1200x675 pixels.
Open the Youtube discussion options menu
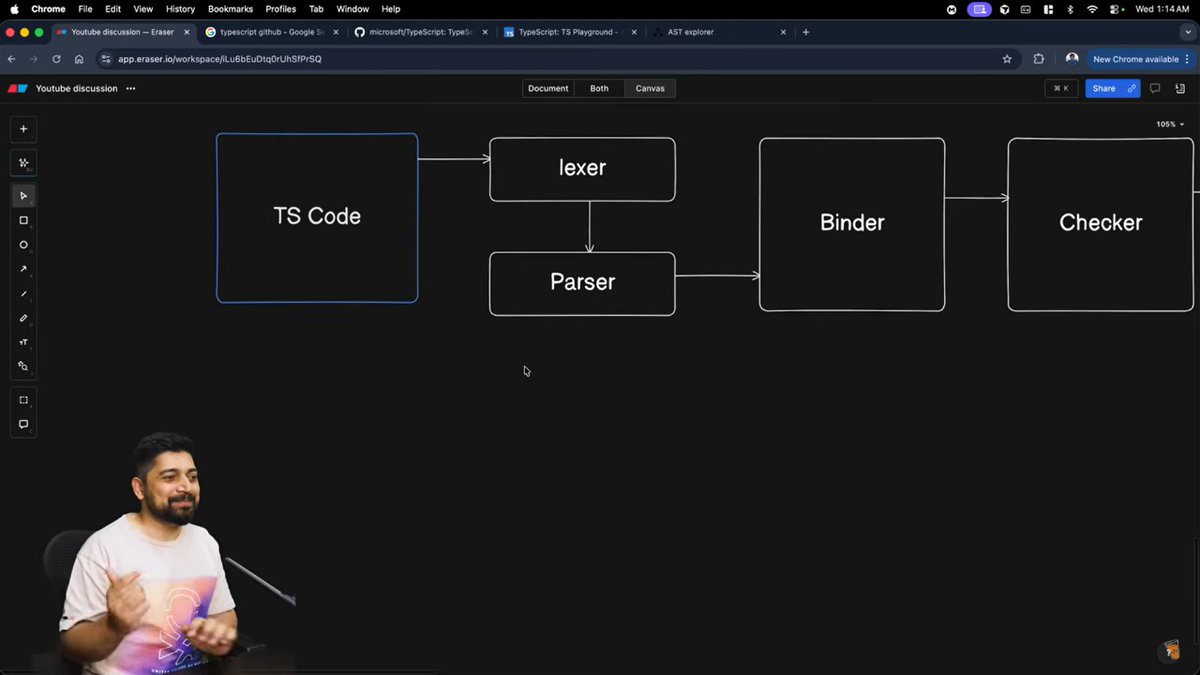(x=130, y=88)
